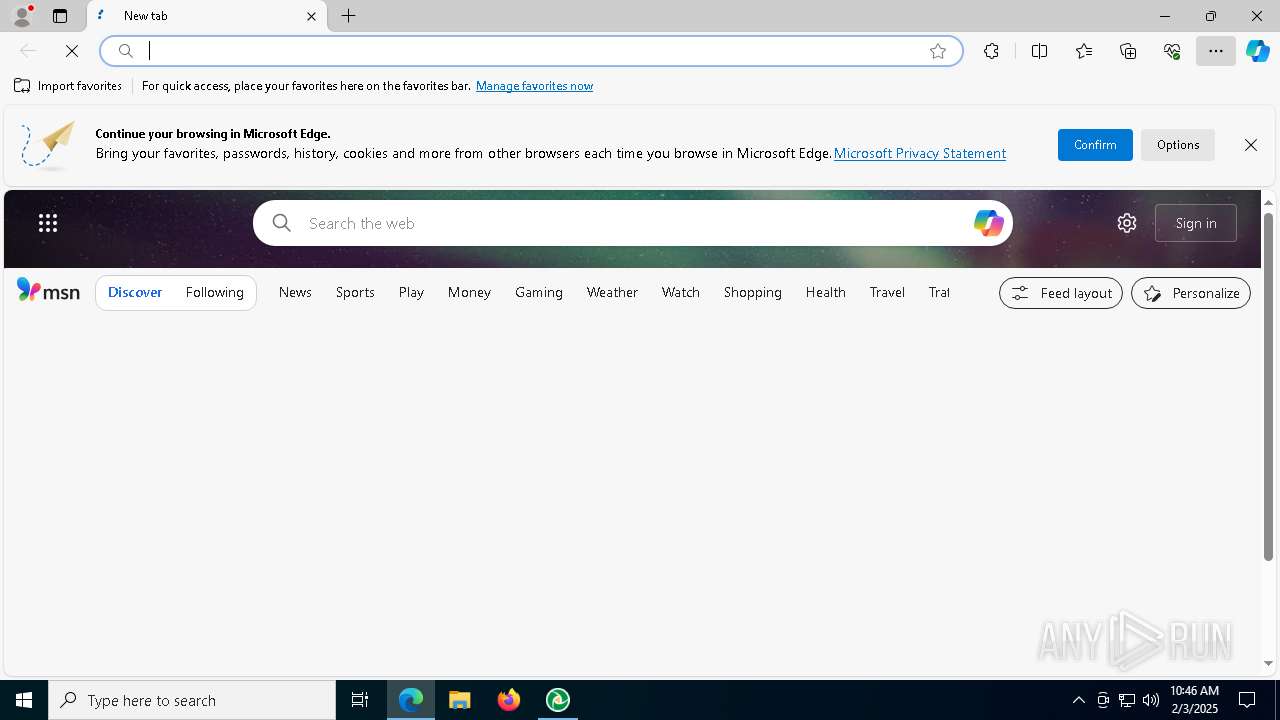Open the tab actions menu icon
This screenshot has width=1280, height=720.
coord(60,16)
